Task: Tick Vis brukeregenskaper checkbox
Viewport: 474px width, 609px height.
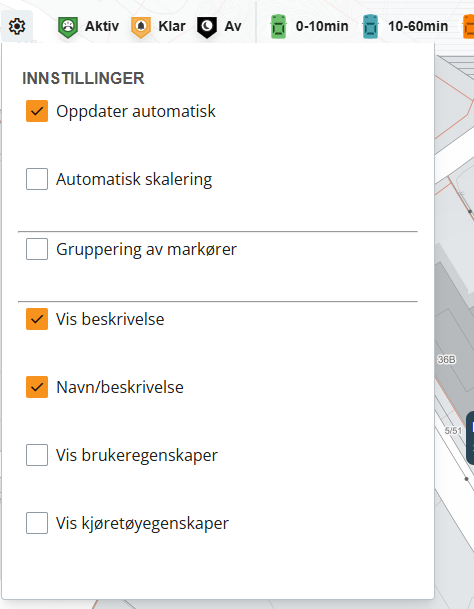Action: (x=37, y=455)
